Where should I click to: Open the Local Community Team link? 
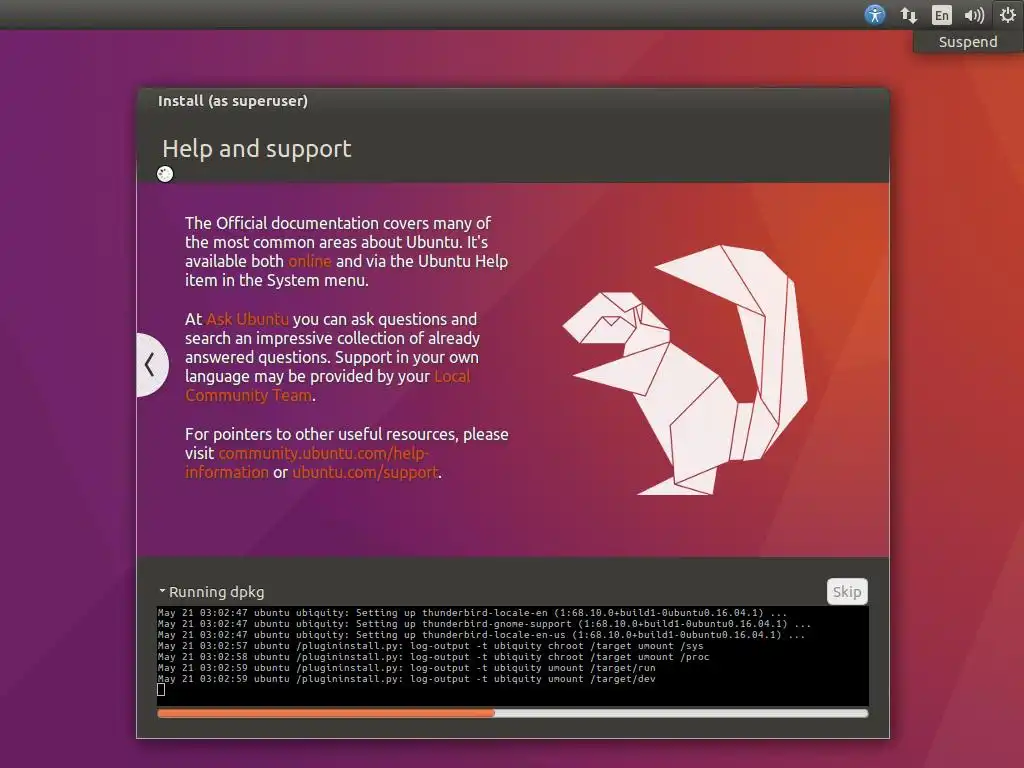click(327, 386)
